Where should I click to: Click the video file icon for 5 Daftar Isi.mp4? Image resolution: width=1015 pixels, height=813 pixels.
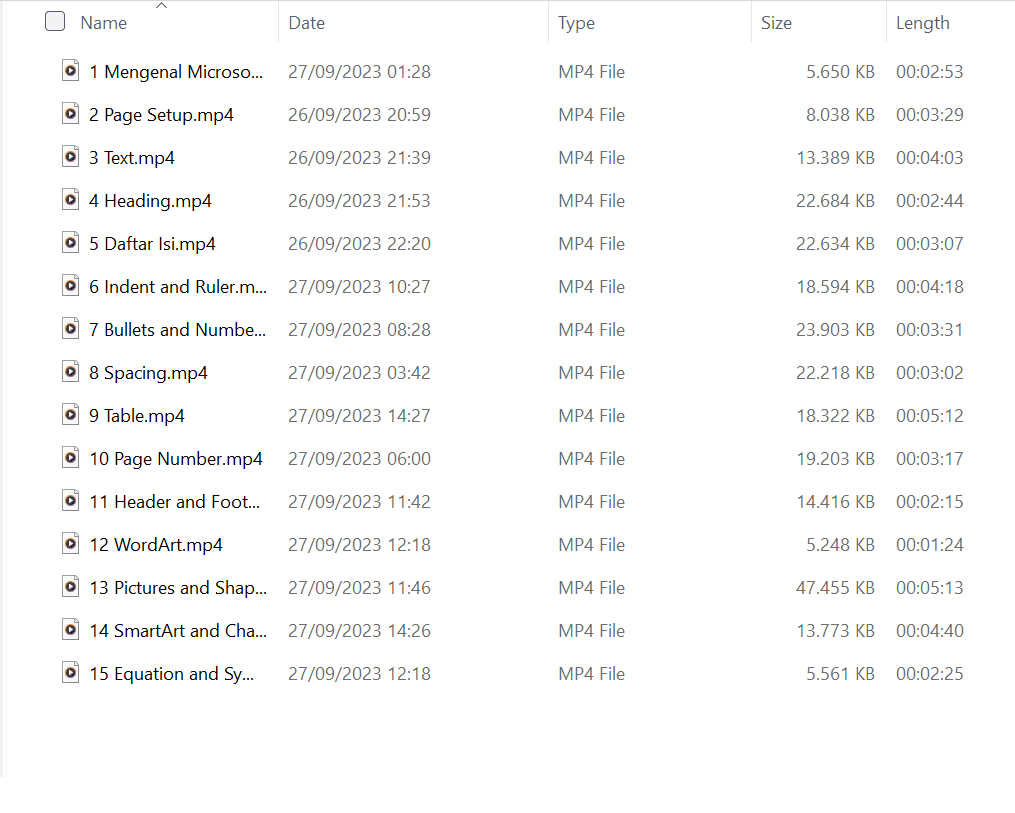(70, 243)
